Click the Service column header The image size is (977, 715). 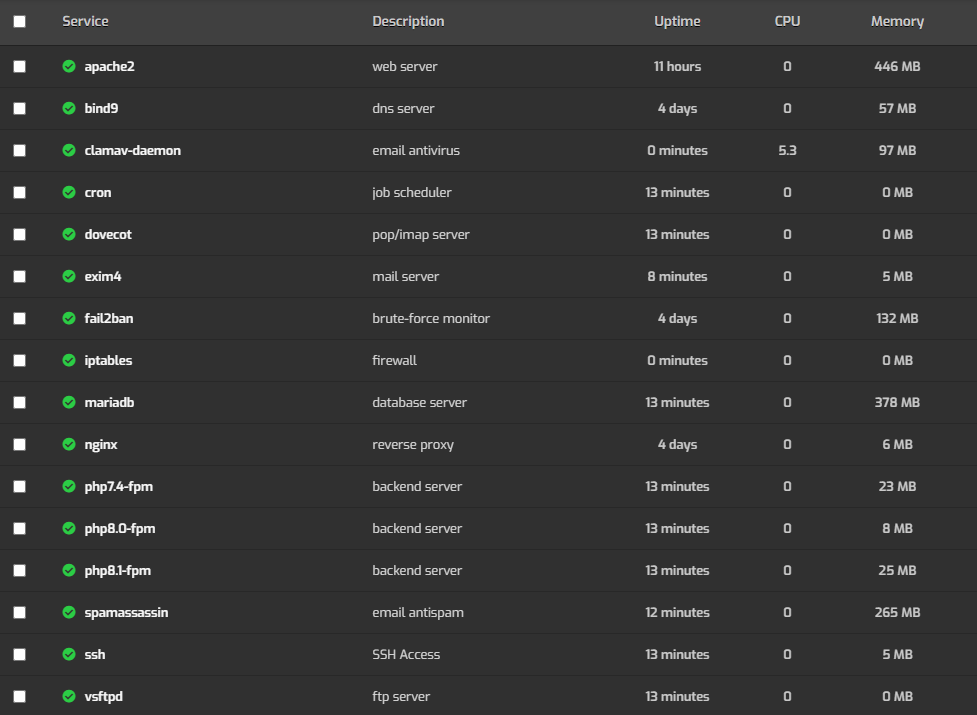click(x=85, y=22)
